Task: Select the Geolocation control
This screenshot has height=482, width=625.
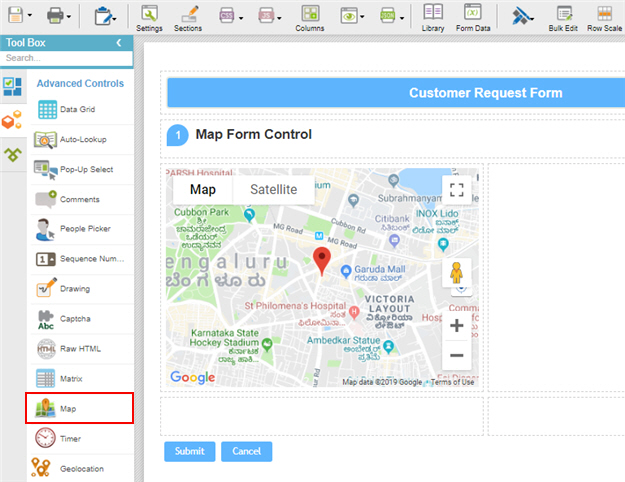Action: pos(82,468)
